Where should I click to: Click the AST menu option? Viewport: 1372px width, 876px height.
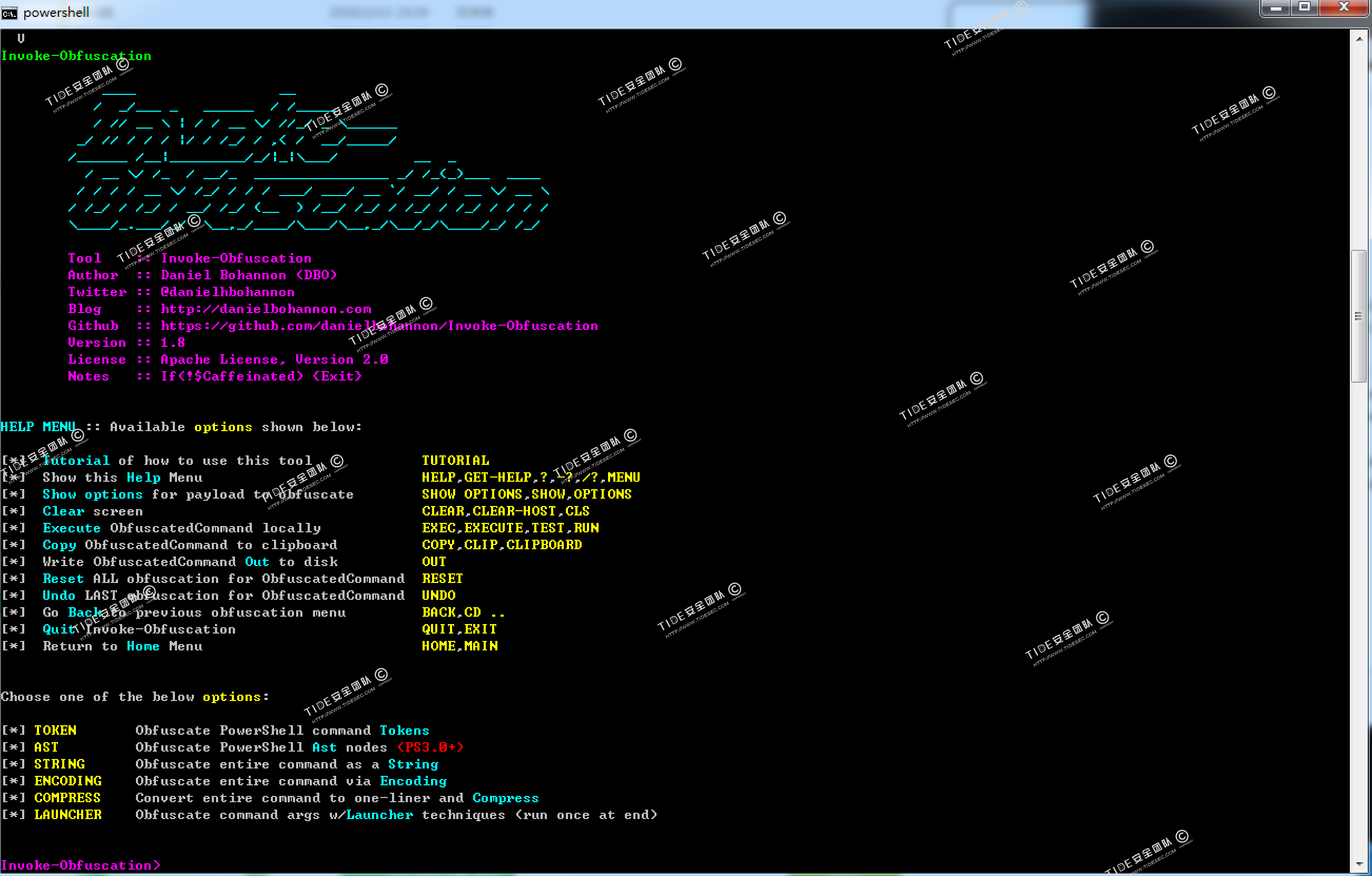pos(46,748)
